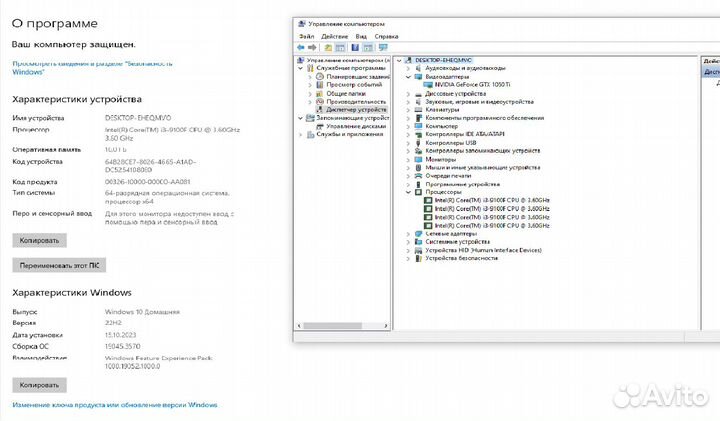720x421 pixels.
Task: Collapse the DESKTOP-EHEQMVO root node
Action: (399, 60)
